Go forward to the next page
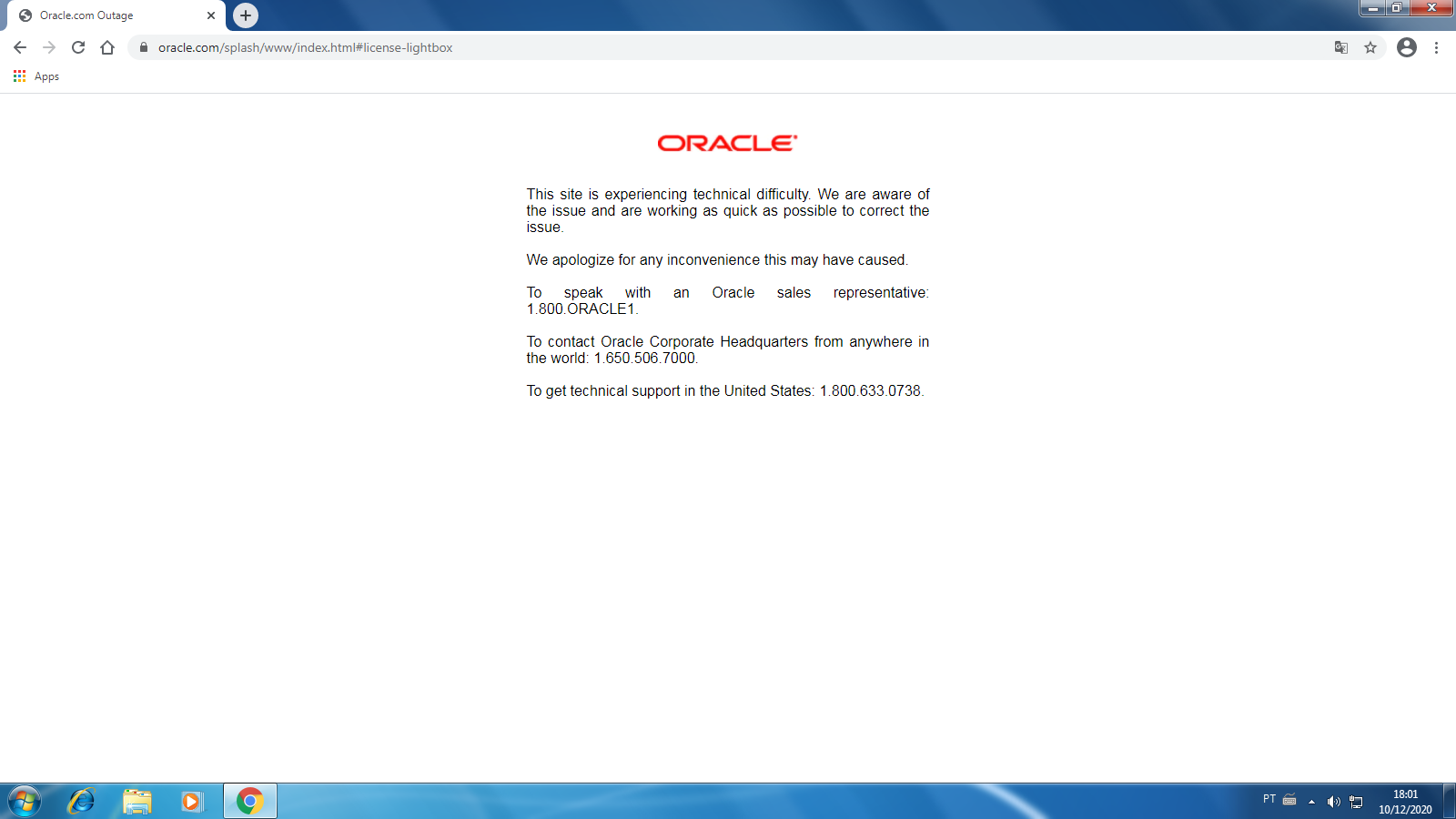 point(49,47)
